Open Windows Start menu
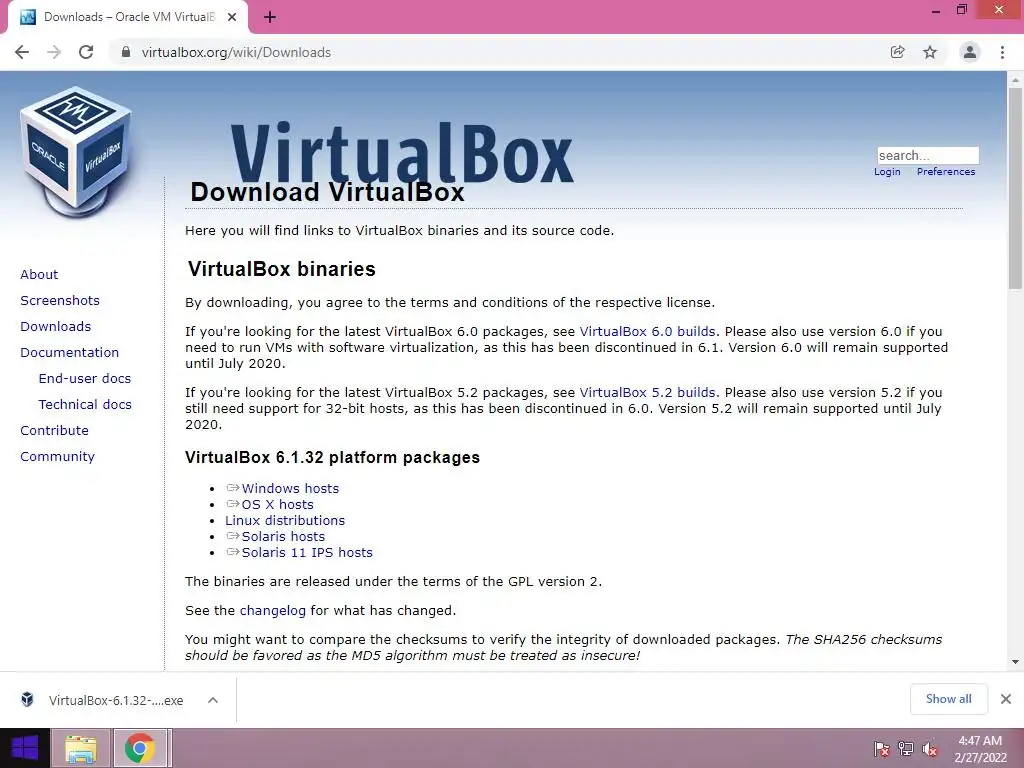1024x768 pixels. 25,748
